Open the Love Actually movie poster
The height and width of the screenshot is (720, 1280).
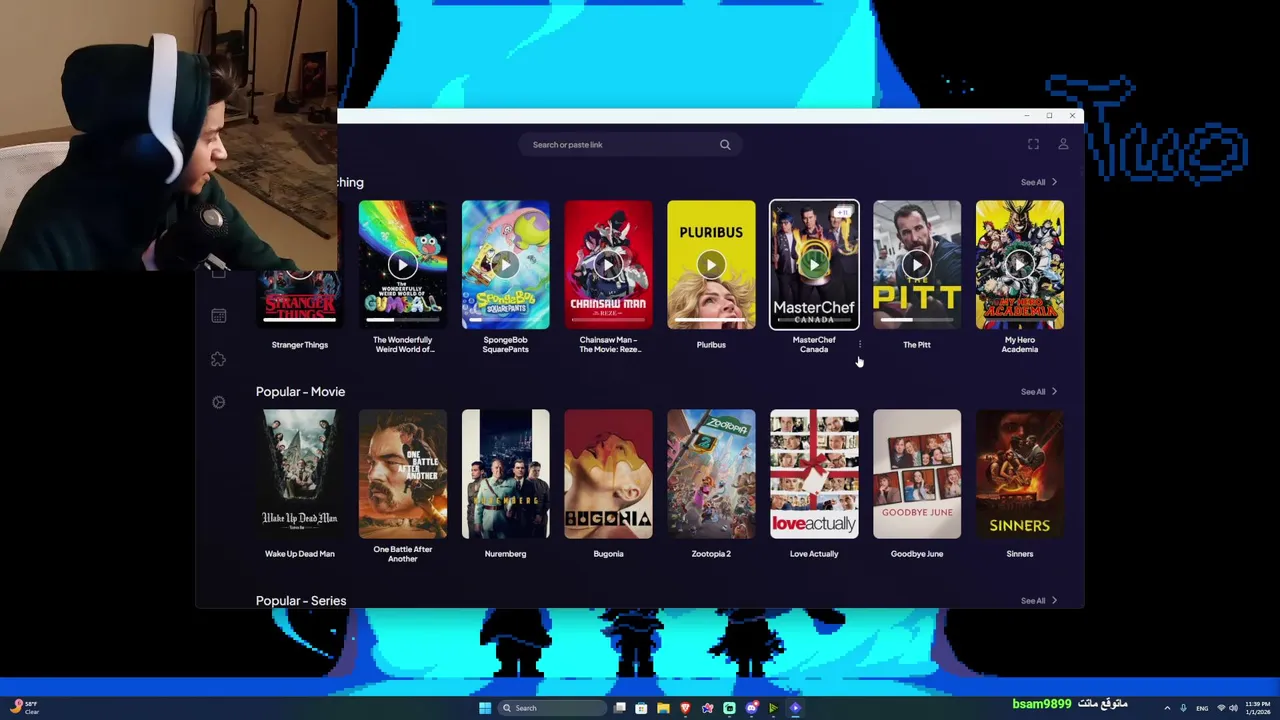click(x=814, y=474)
